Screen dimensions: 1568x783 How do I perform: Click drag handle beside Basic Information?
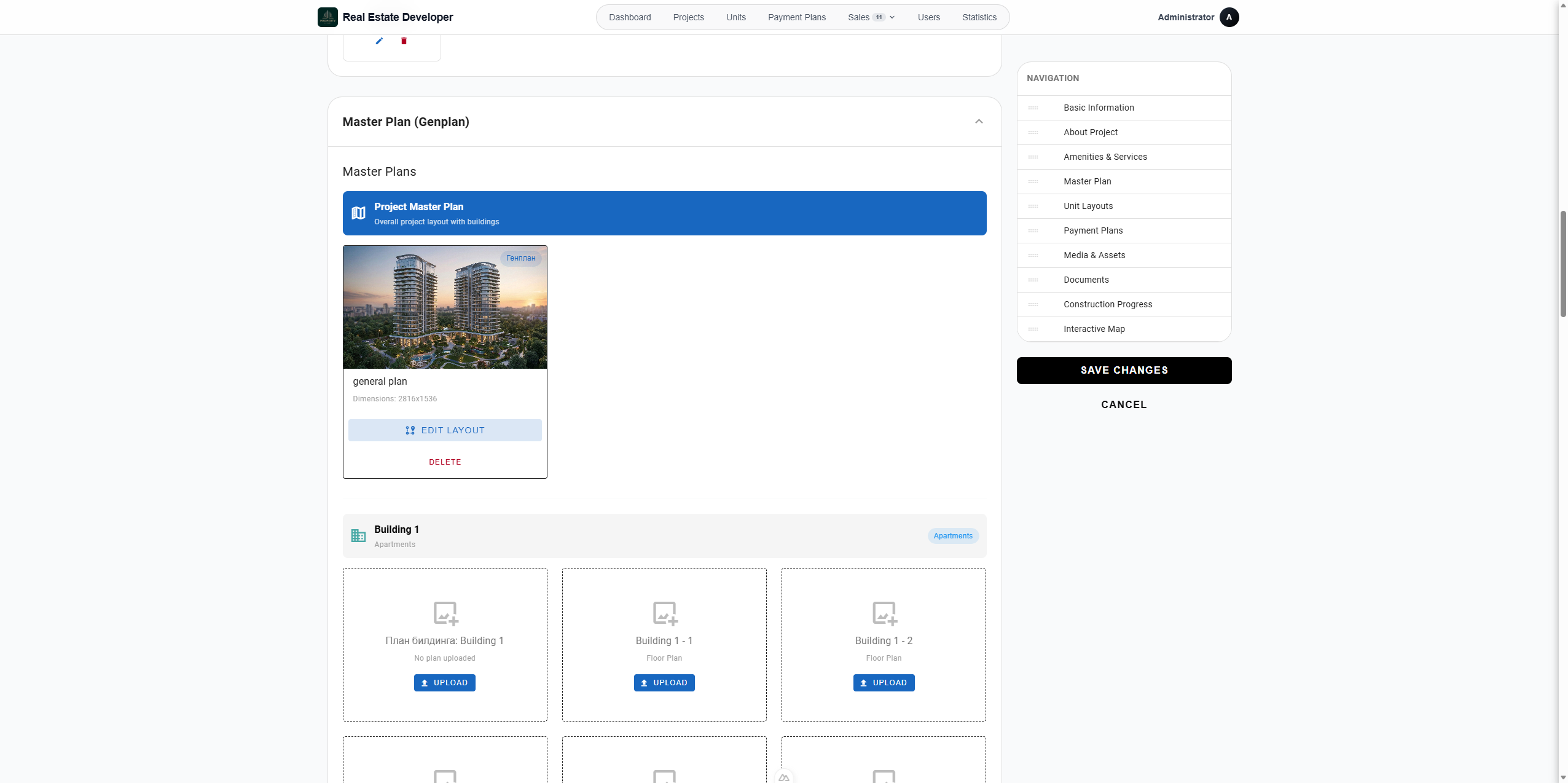coord(1033,108)
